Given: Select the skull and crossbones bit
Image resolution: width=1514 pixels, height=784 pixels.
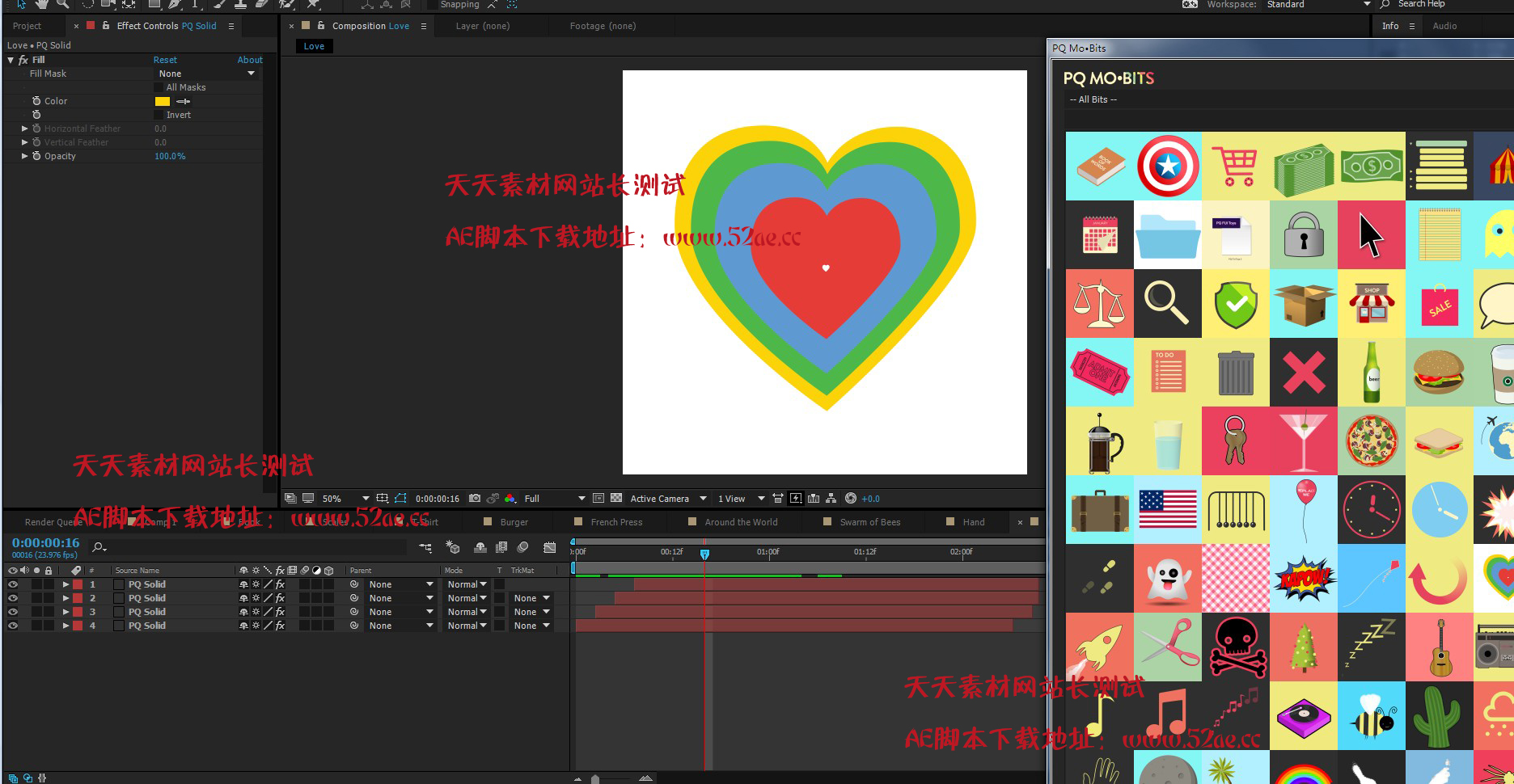Looking at the screenshot, I should (x=1236, y=647).
